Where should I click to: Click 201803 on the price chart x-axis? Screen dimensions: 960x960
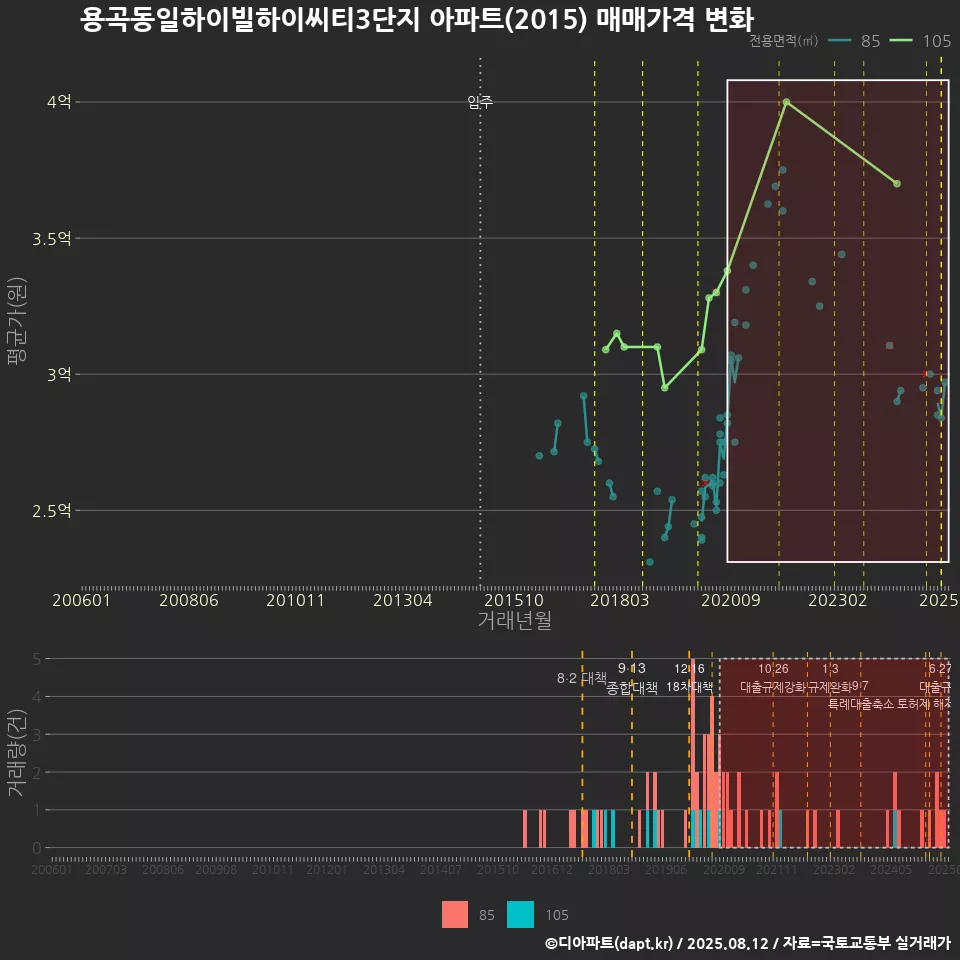(620, 600)
